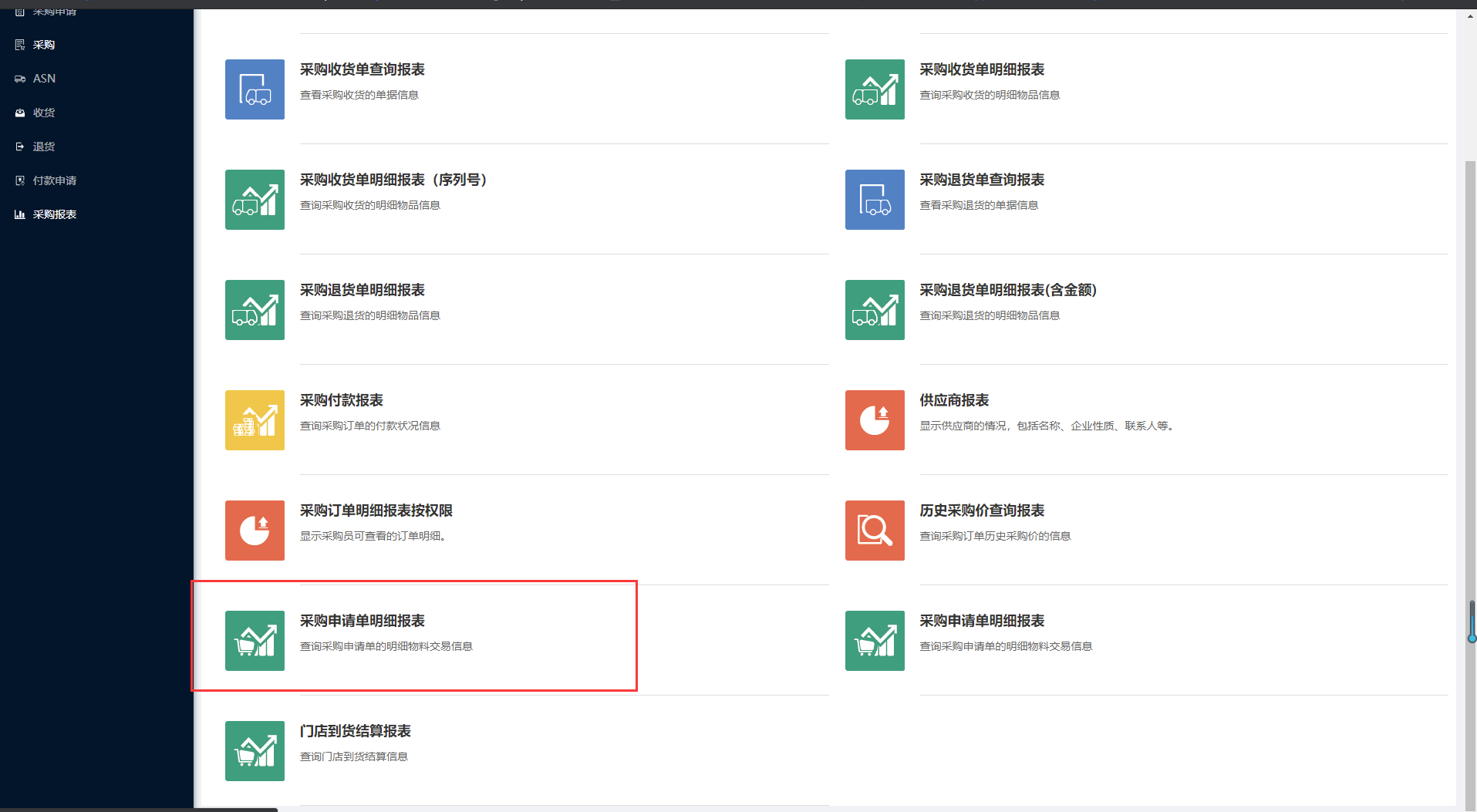Open the 采购收货单查询报表 title link
The width and height of the screenshot is (1477, 812).
[363, 69]
